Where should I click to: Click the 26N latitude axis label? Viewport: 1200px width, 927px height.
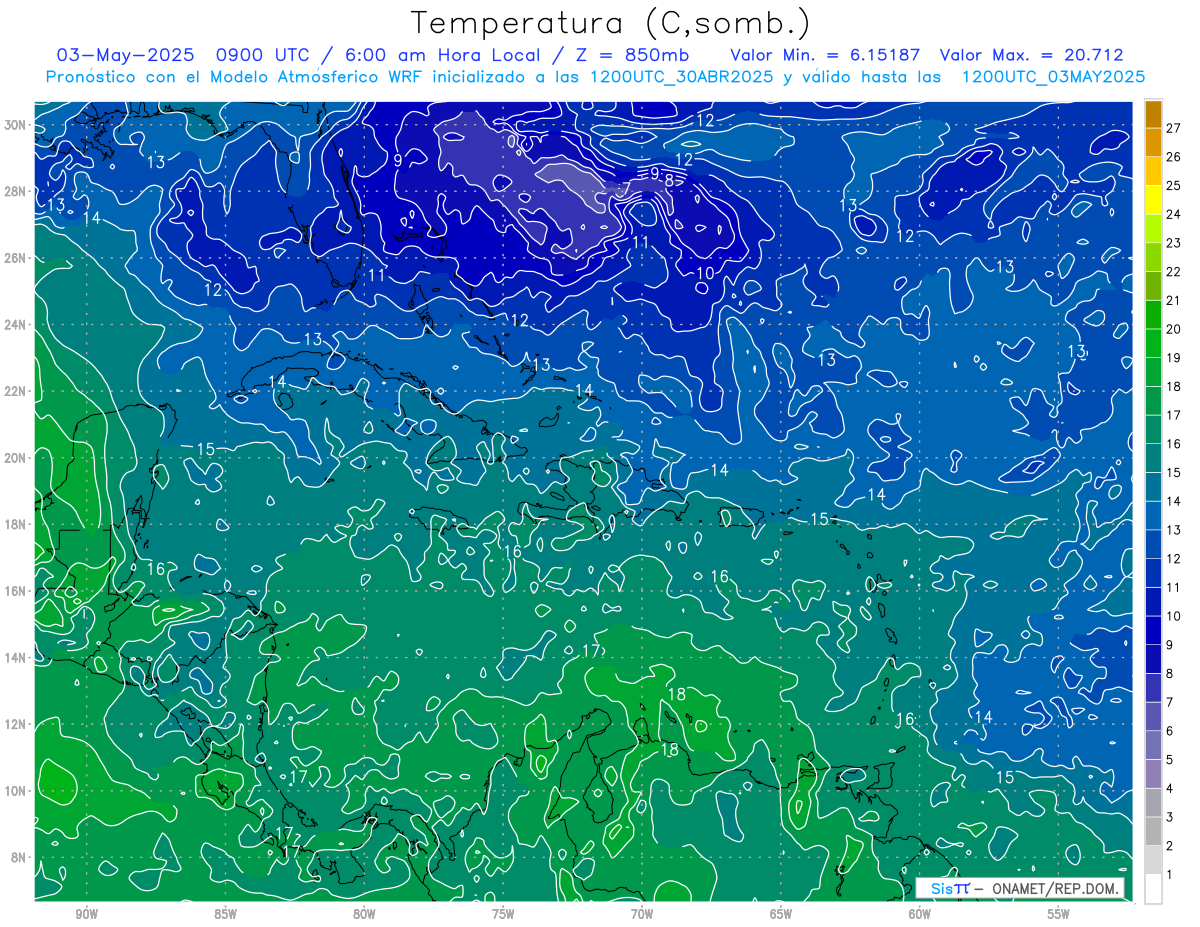coord(16,258)
